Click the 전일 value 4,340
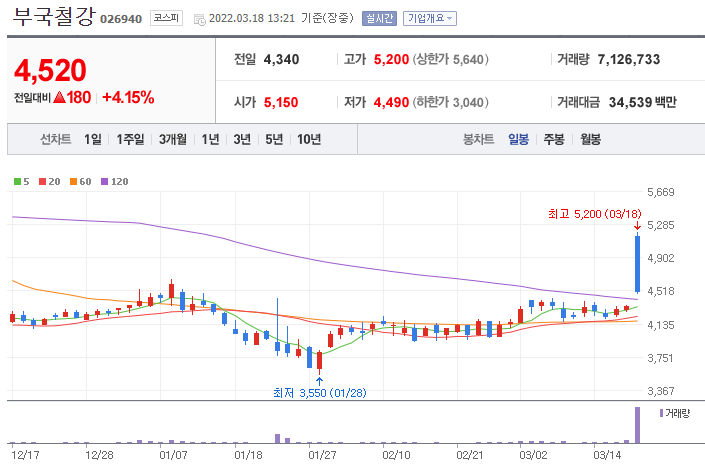705x468 pixels. point(281,59)
